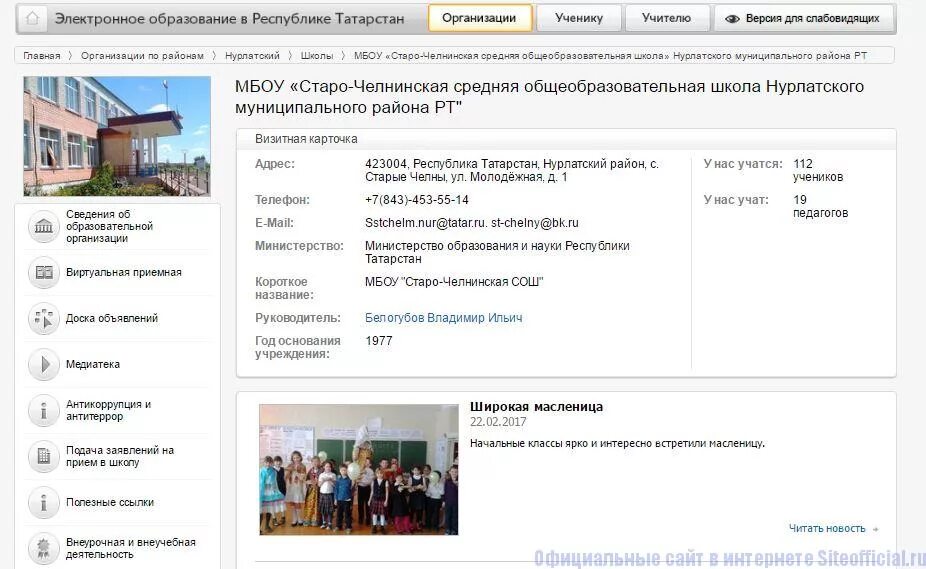
Task: Click phone number +7(843)-453-55-14
Action: point(416,200)
